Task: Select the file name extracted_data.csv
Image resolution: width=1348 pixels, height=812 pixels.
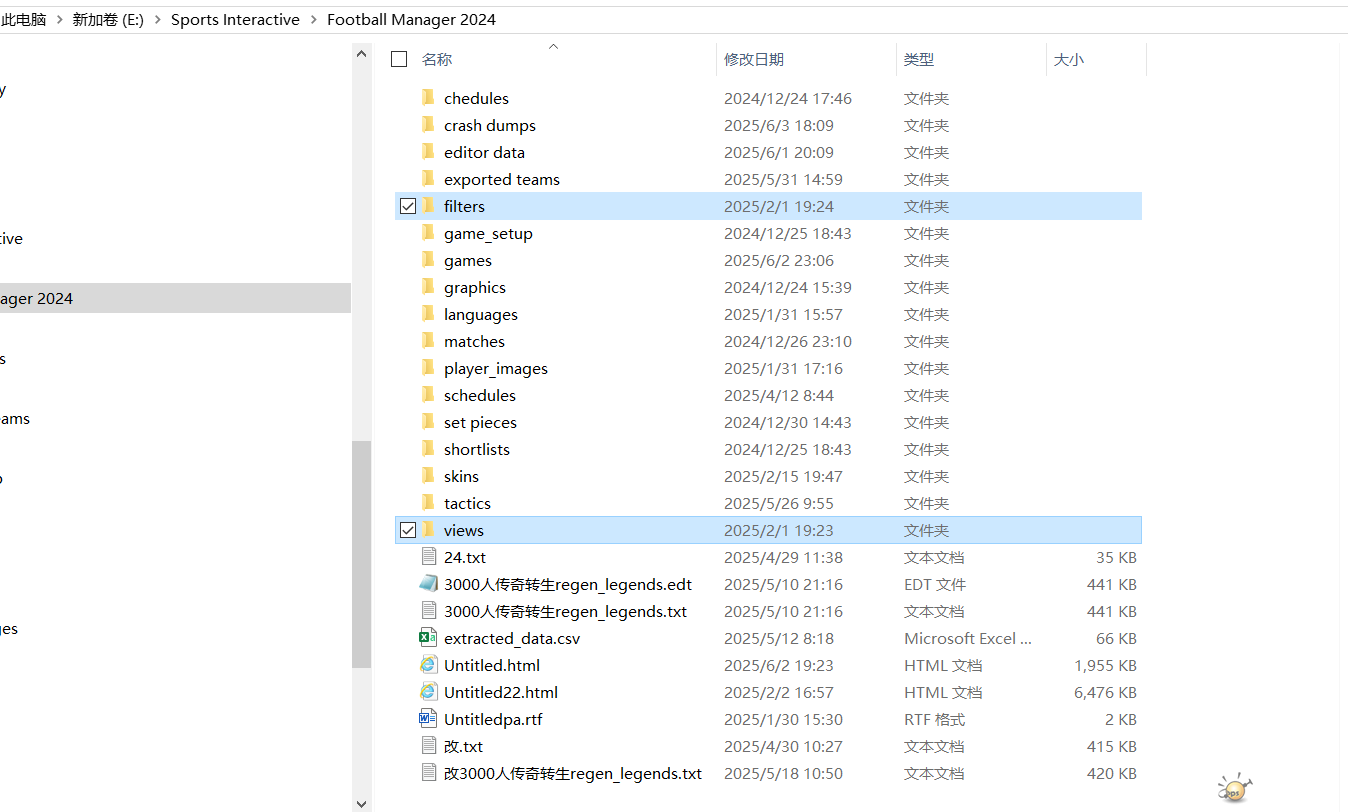Action: 512,638
